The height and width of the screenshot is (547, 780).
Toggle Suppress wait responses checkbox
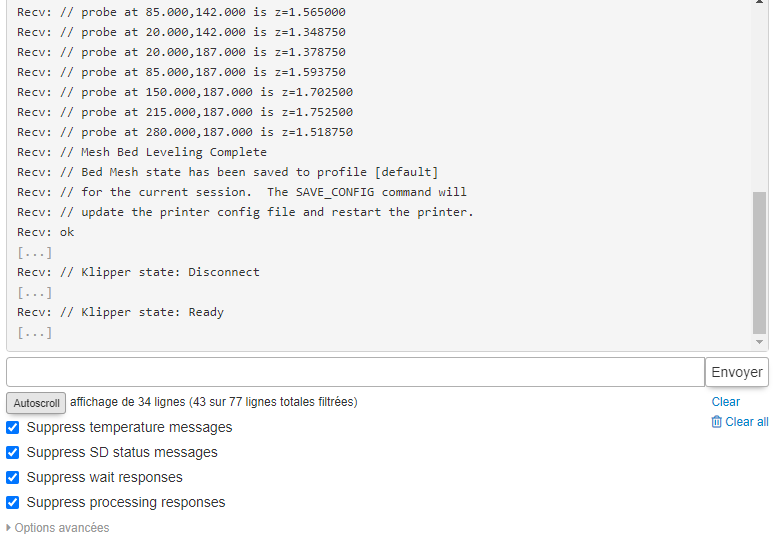(13, 477)
